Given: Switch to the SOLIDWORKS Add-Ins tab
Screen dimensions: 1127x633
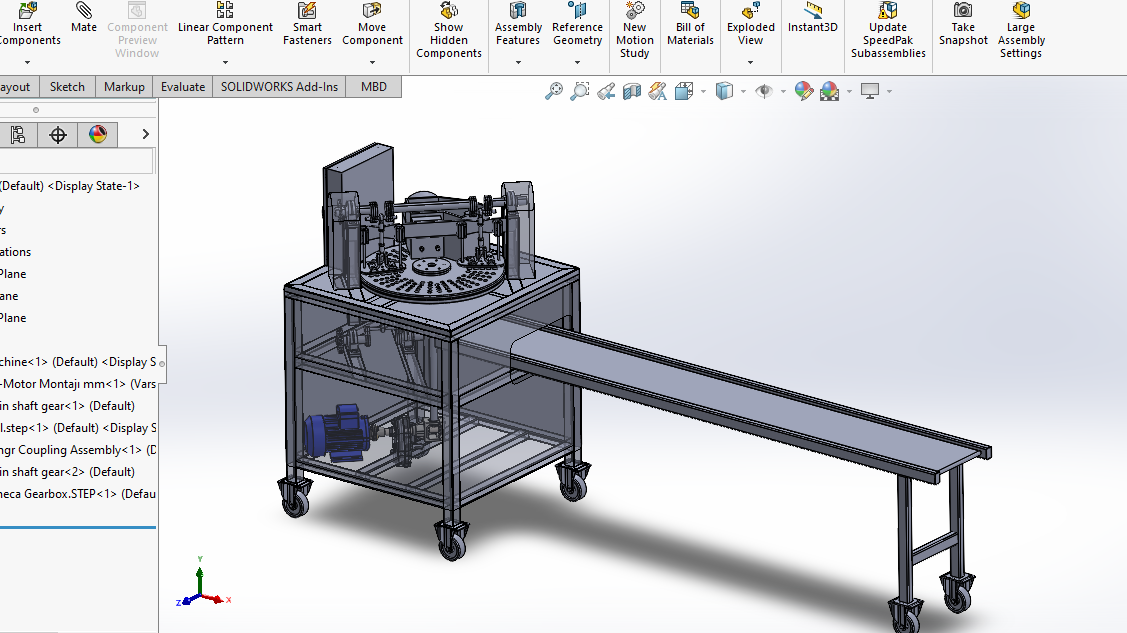Looking at the screenshot, I should 279,86.
